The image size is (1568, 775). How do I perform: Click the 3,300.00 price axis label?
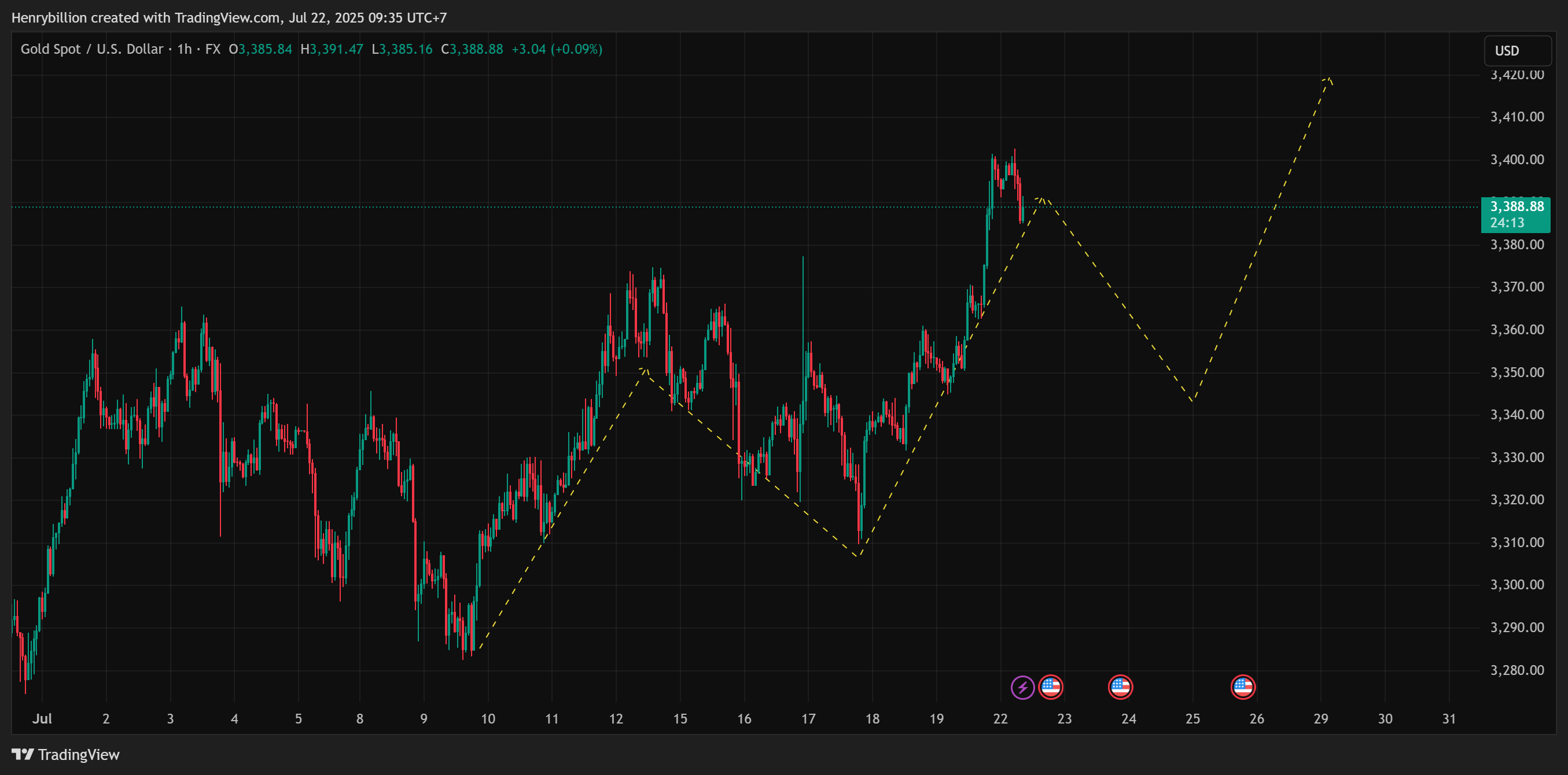(x=1517, y=585)
